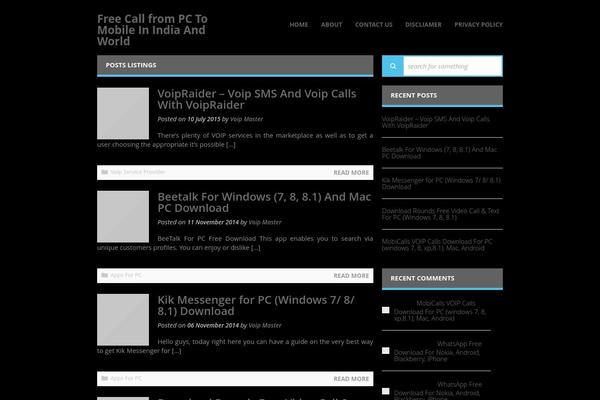The image size is (600, 400).
Task: Click the Recent Comments widget heading
Action: pos(422,278)
